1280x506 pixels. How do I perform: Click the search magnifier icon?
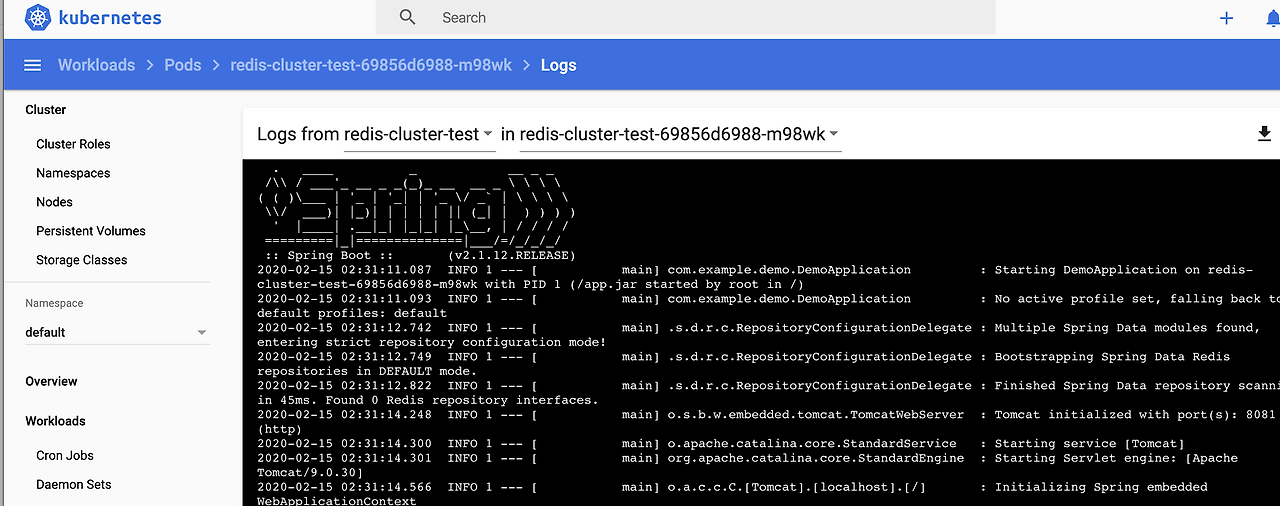407,17
